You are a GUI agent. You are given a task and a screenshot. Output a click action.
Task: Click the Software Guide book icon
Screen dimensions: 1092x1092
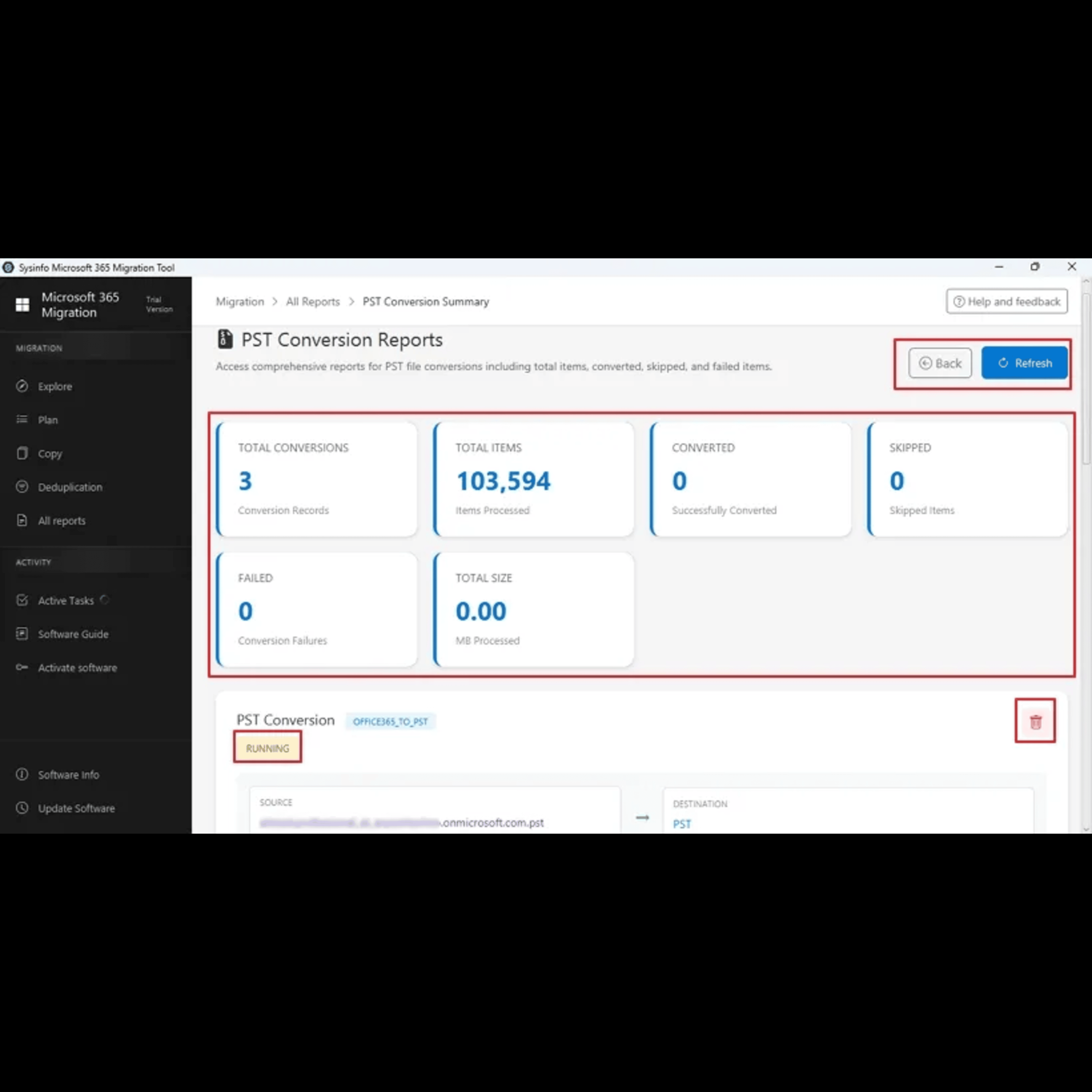coord(22,634)
